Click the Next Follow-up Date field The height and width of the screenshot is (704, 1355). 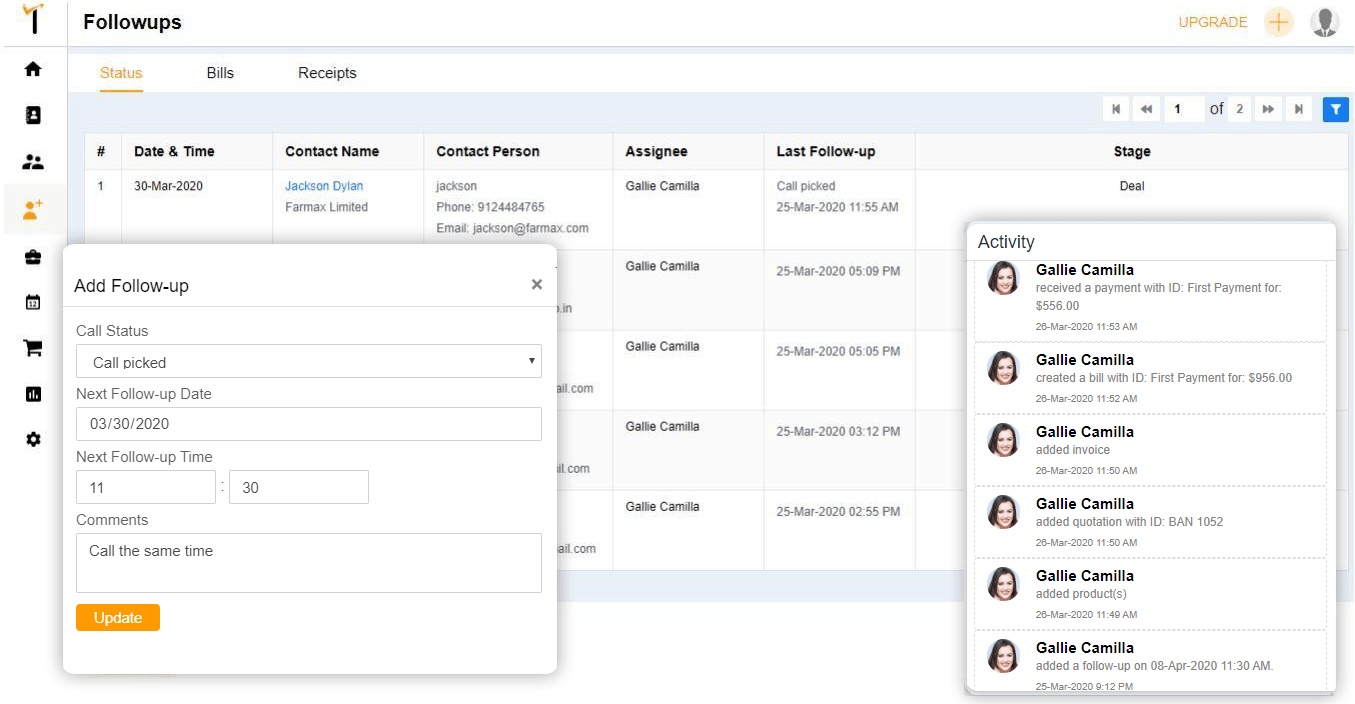[308, 424]
